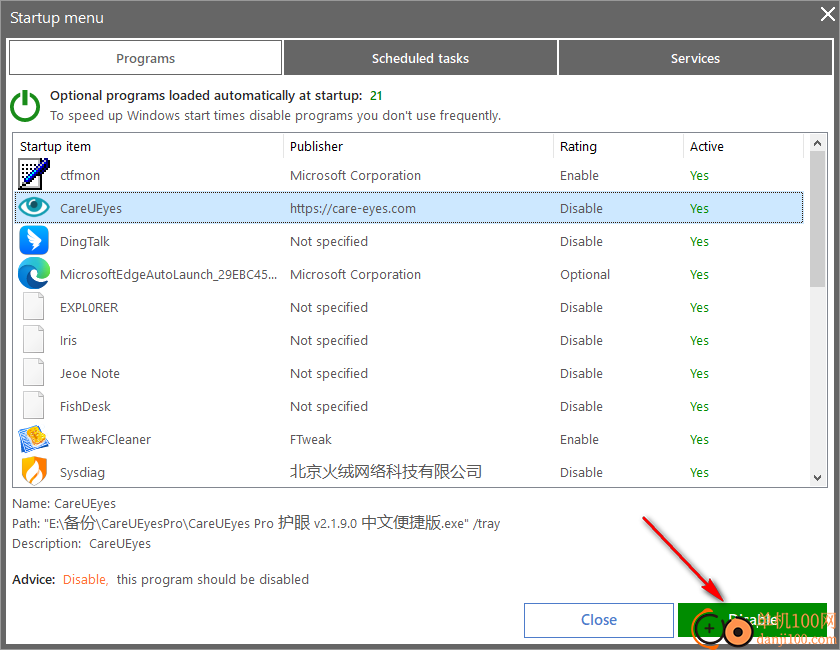Click Microsoft Corporation publisher in ctfmon row
This screenshot has height=650, width=840.
(x=355, y=175)
